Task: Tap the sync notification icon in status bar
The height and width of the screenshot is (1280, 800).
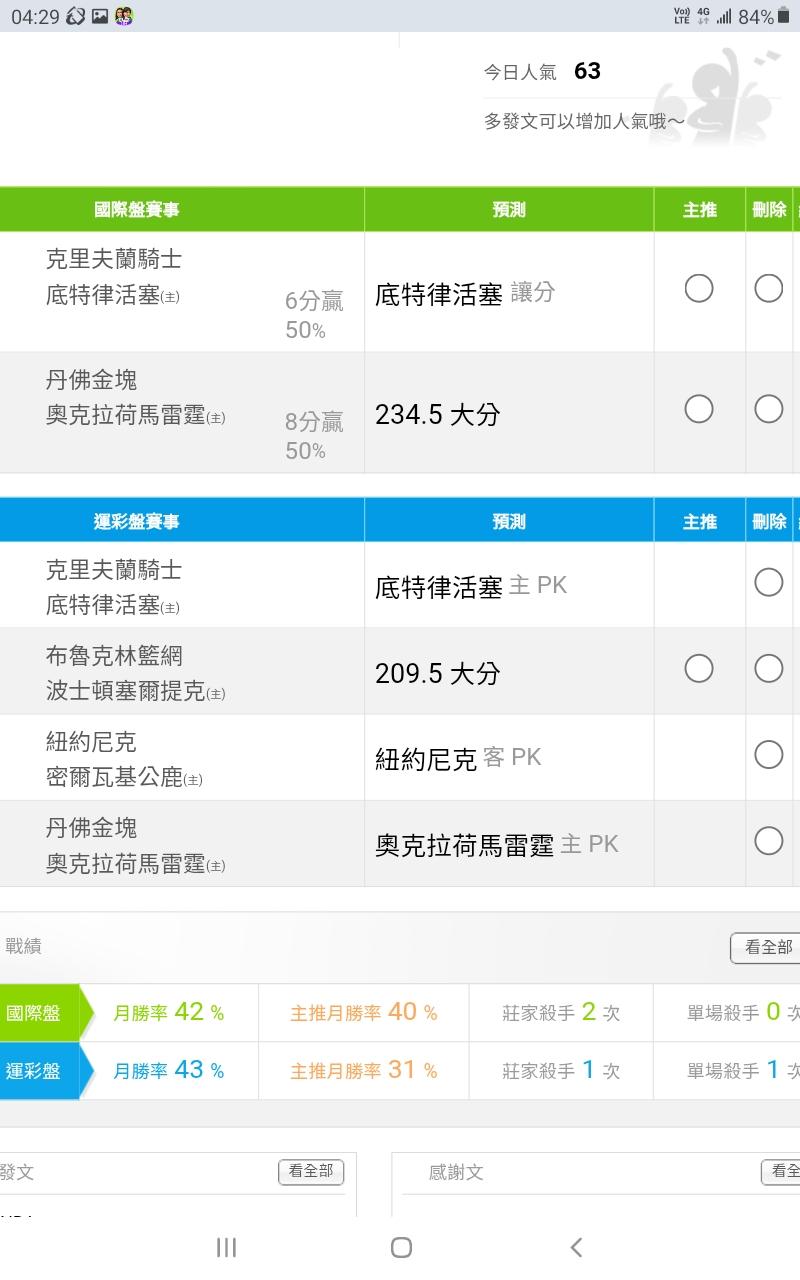Action: point(76,16)
